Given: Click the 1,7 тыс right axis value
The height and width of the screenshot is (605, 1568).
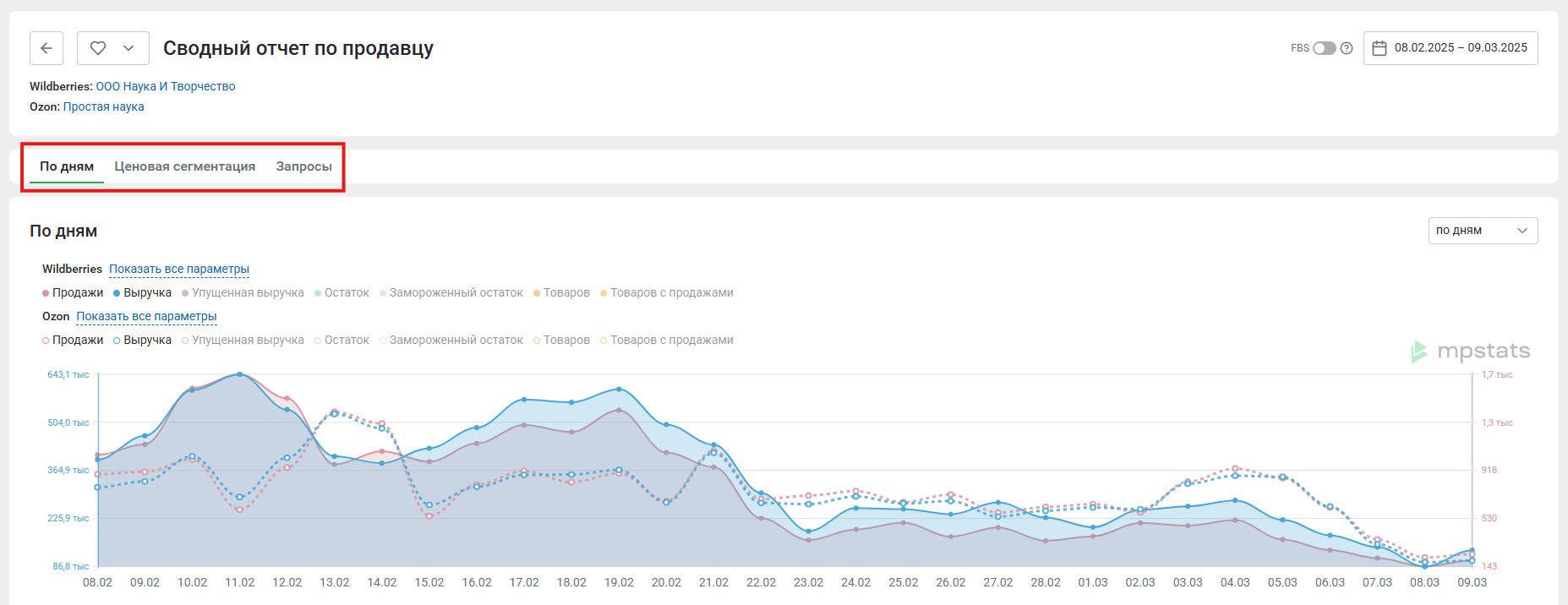Looking at the screenshot, I should [1497, 374].
